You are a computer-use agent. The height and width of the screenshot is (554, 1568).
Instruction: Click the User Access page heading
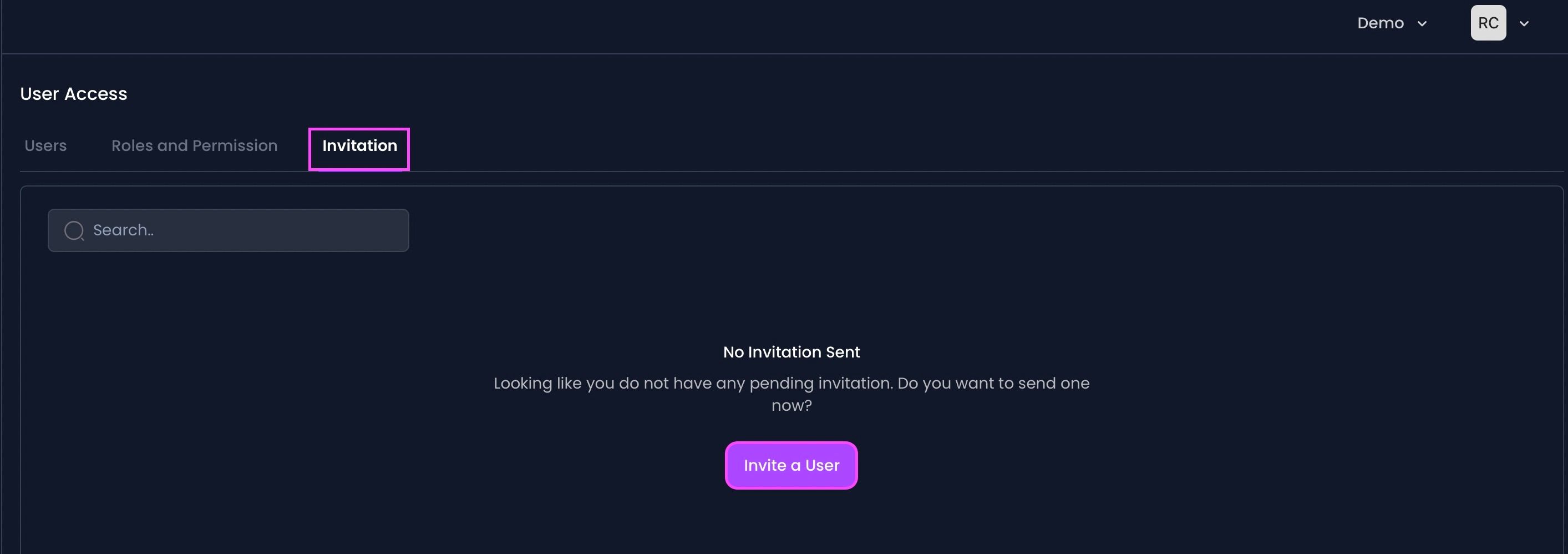tap(74, 94)
